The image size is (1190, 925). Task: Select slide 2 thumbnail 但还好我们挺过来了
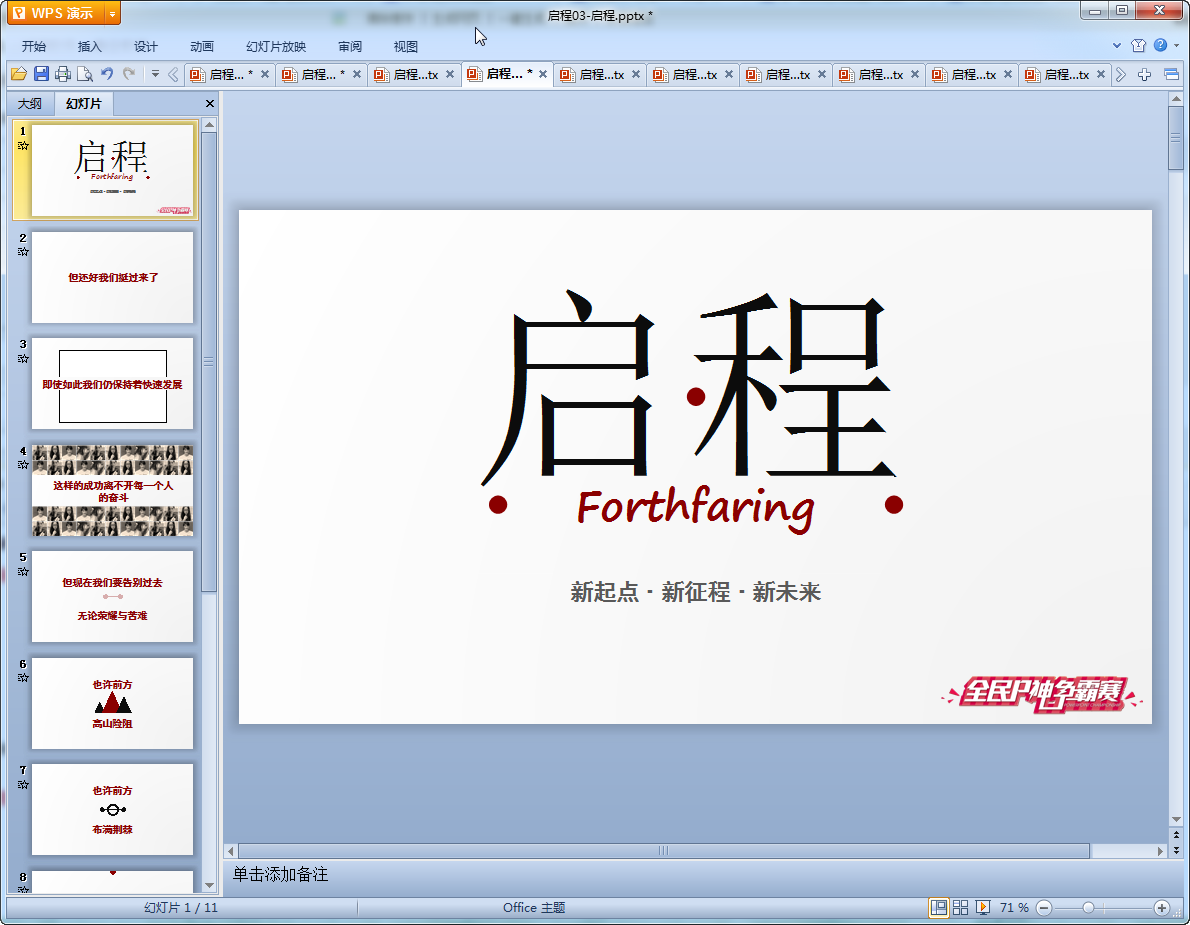pyautogui.click(x=112, y=277)
